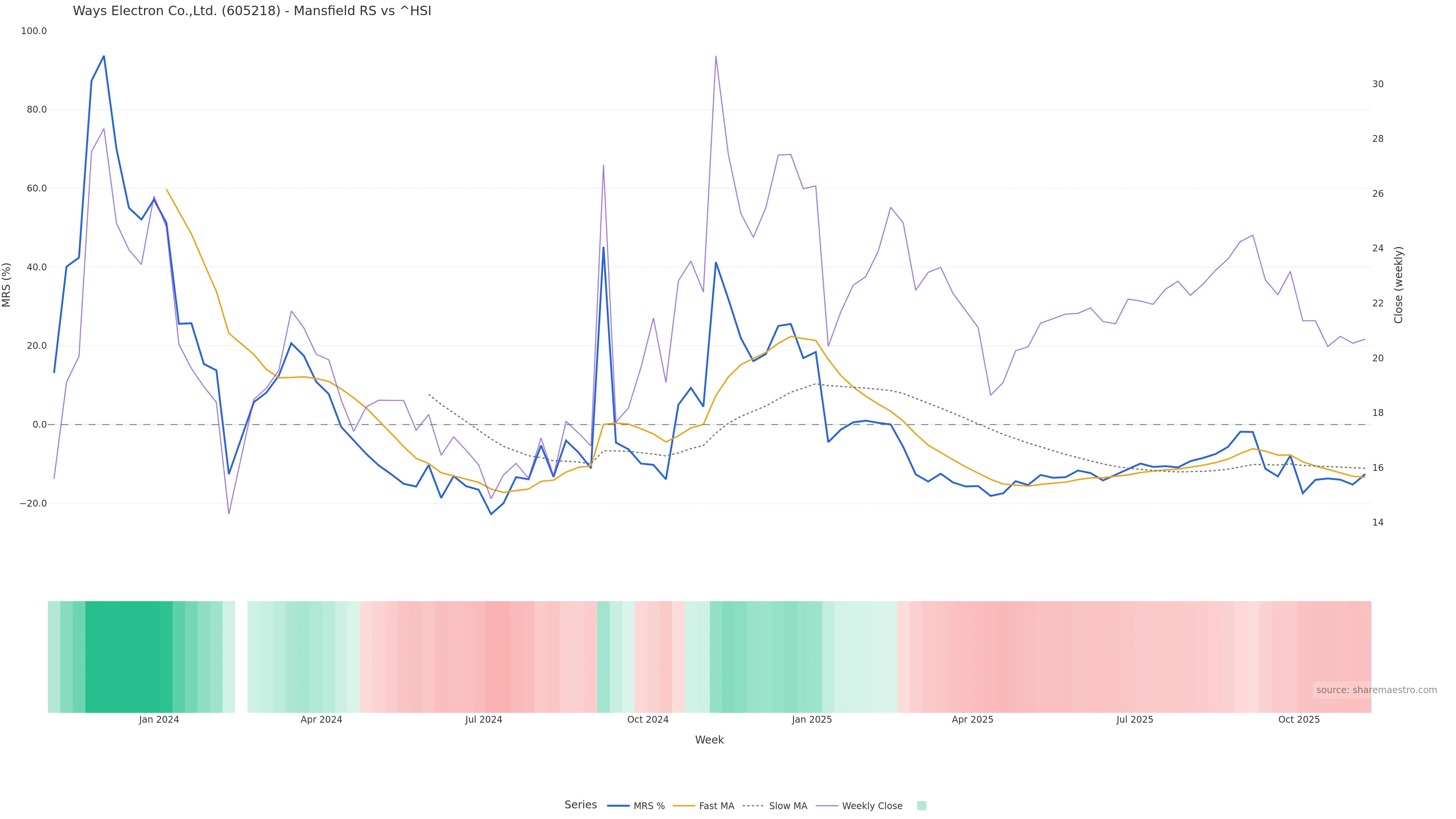This screenshot has width=1456, height=819.
Task: Click the Jan 2025 x-axis tick label
Action: click(812, 720)
